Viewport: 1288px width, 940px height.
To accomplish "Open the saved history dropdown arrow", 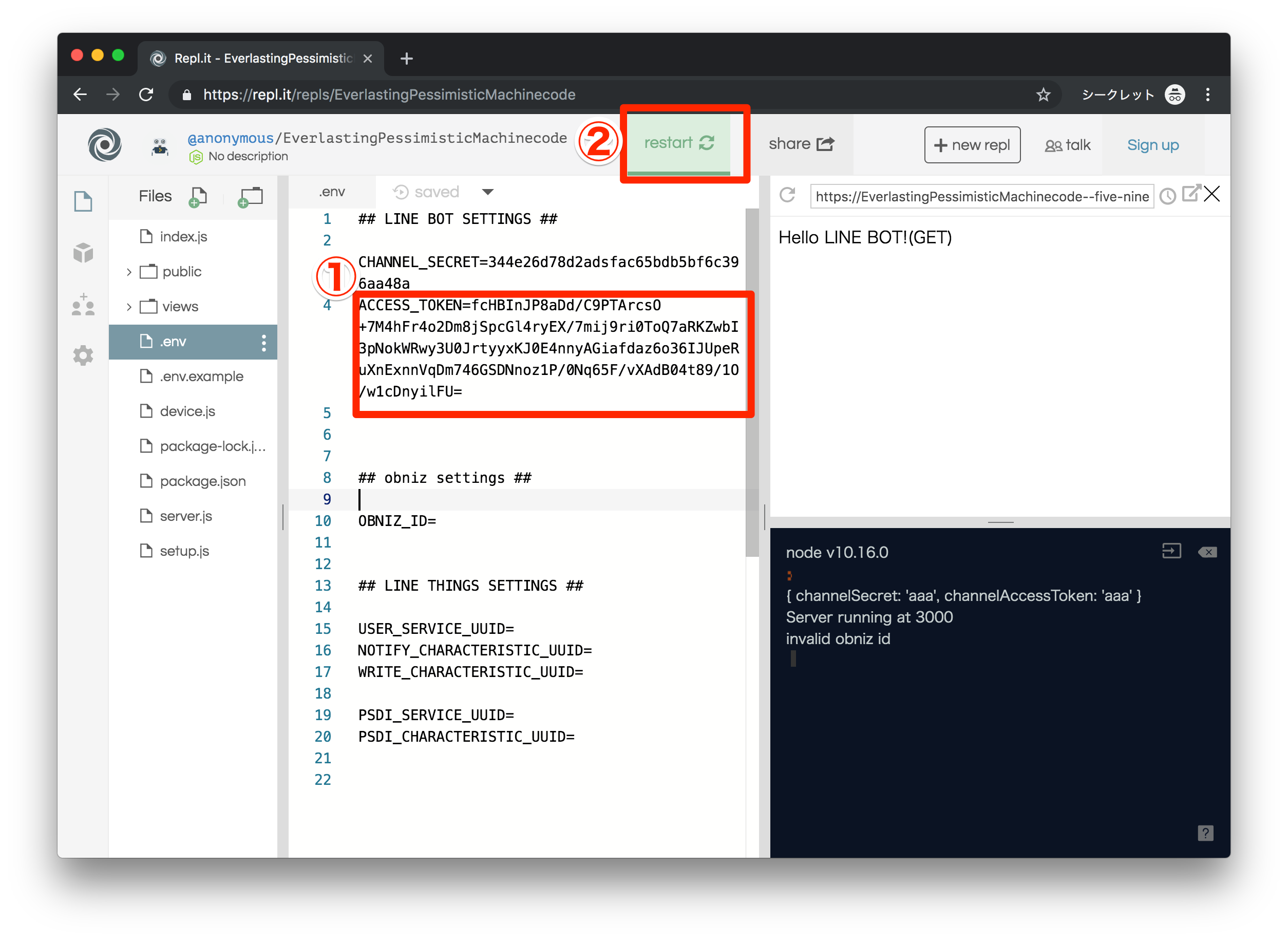I will click(487, 192).
